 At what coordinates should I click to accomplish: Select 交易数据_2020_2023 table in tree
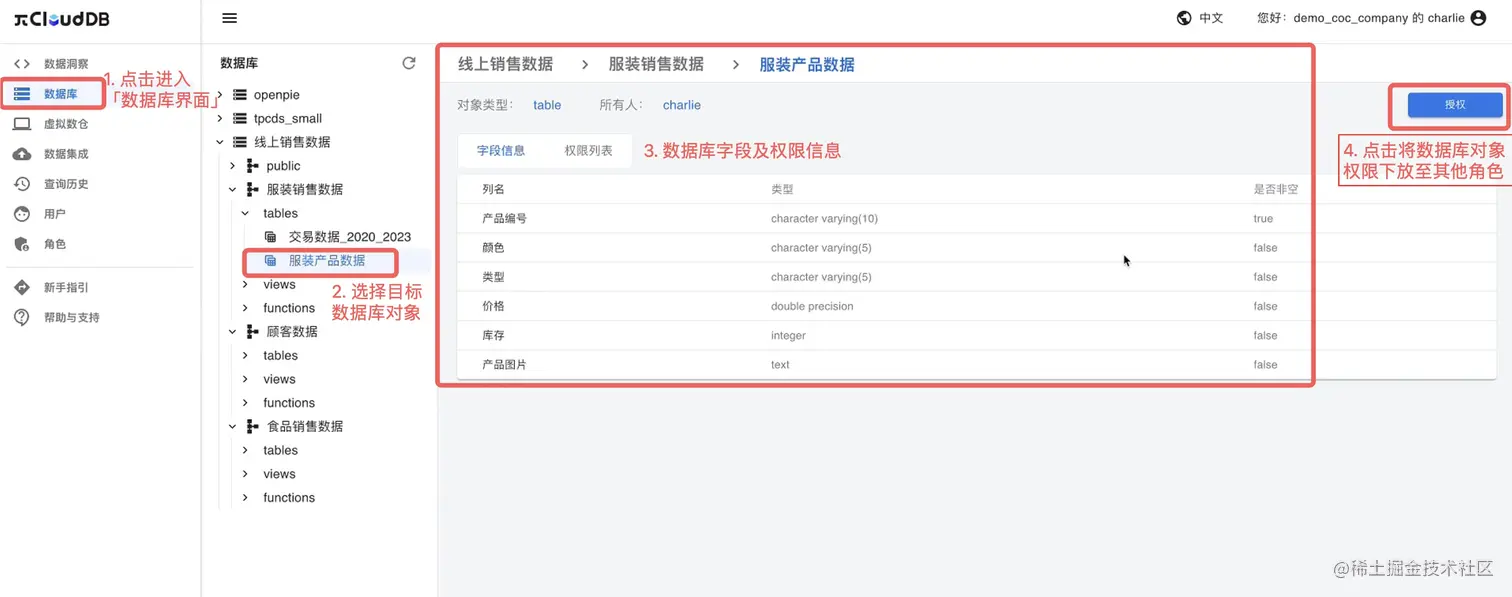350,237
